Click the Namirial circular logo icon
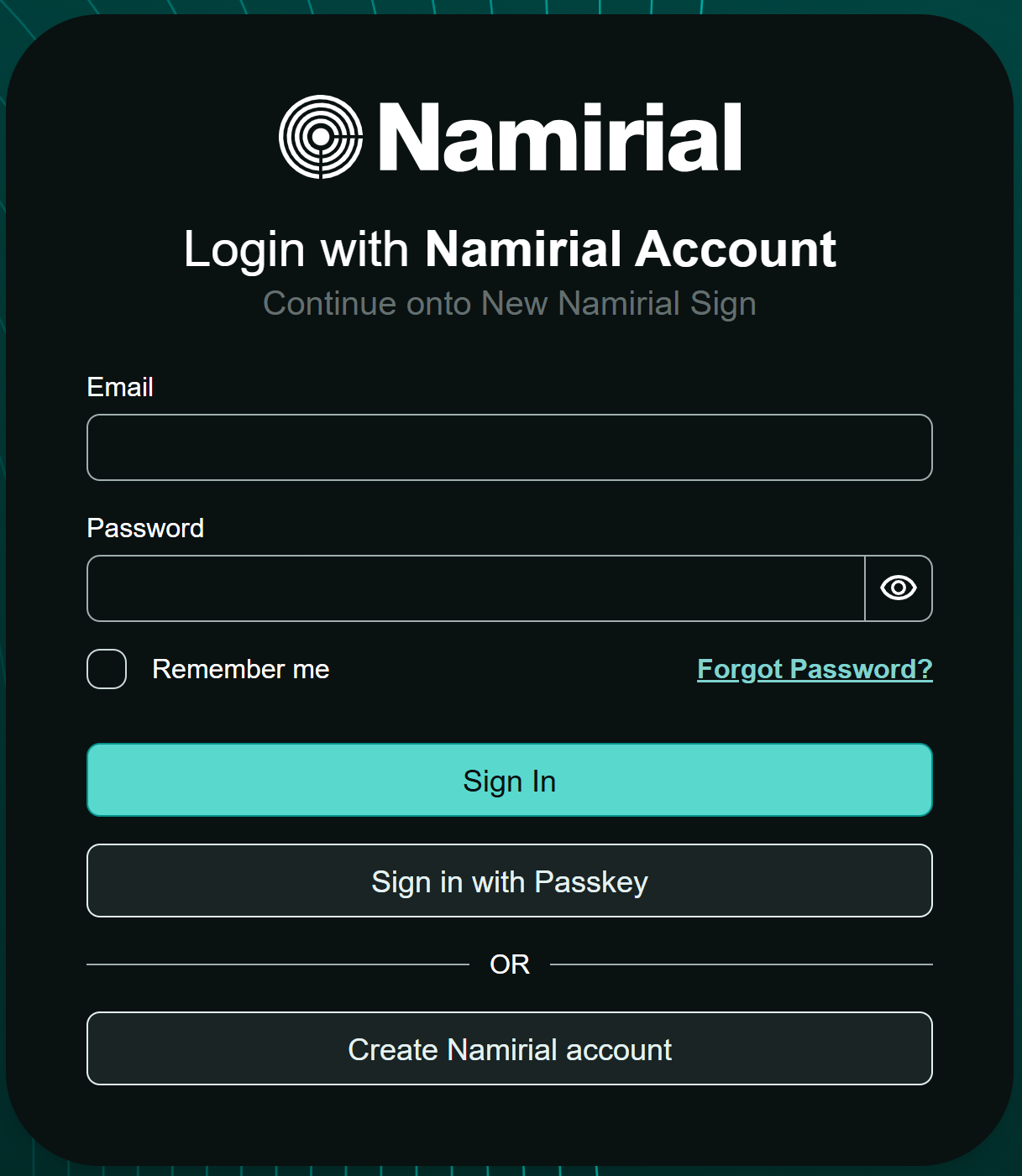The width and height of the screenshot is (1022, 1176). tap(321, 137)
